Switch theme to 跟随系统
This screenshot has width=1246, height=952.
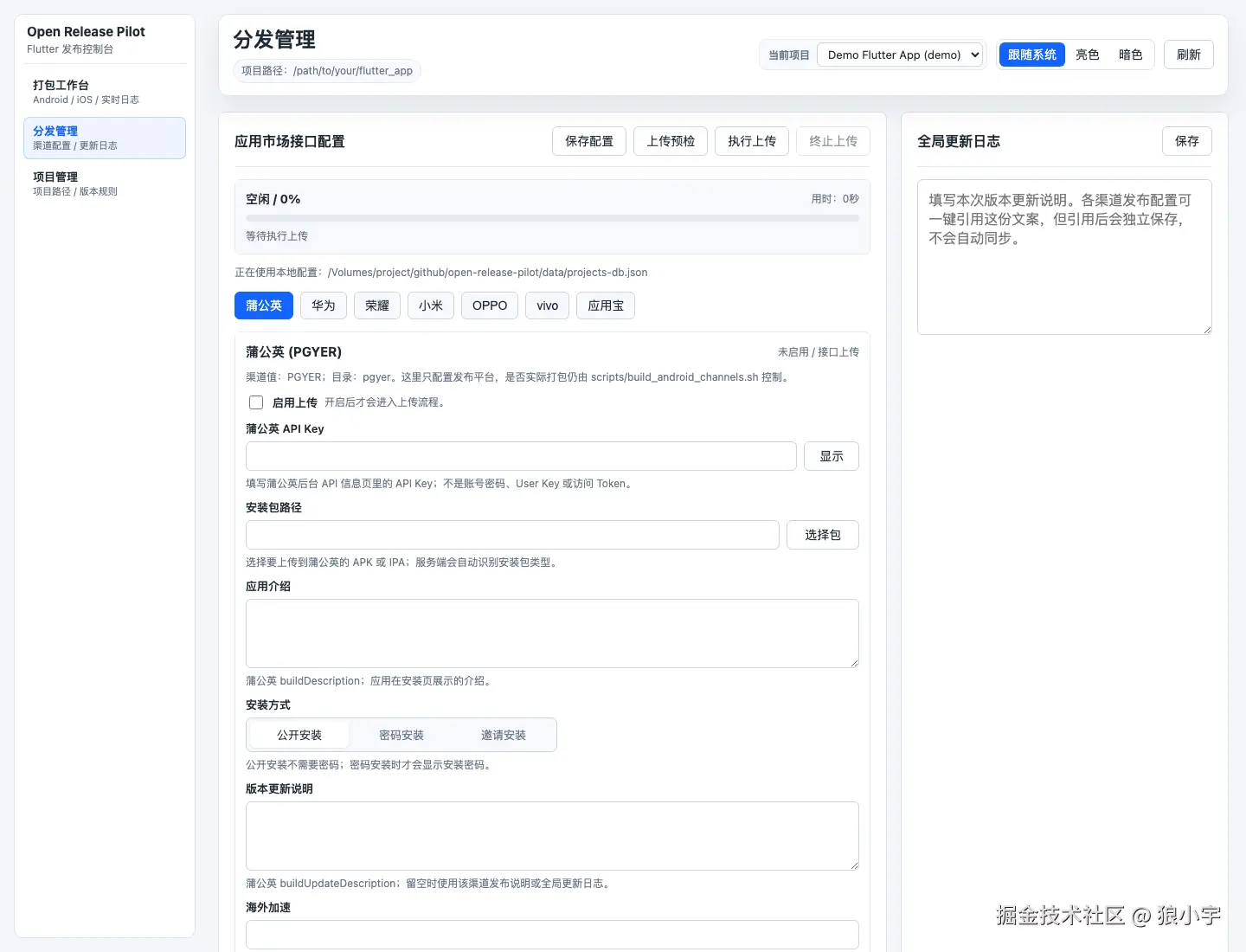[x=1032, y=55]
